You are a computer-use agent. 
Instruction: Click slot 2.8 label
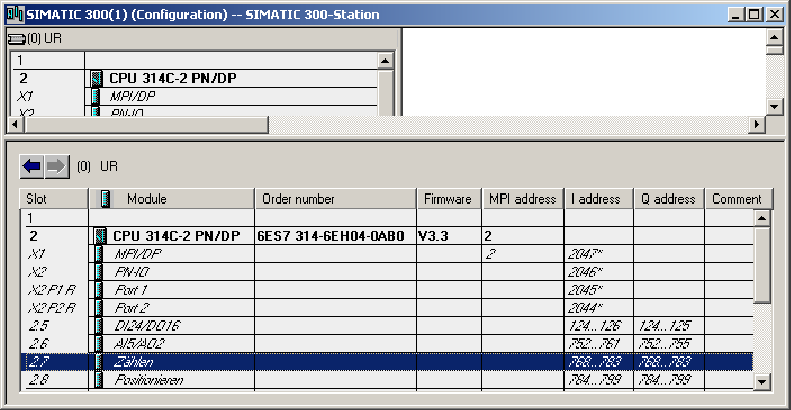[39, 380]
